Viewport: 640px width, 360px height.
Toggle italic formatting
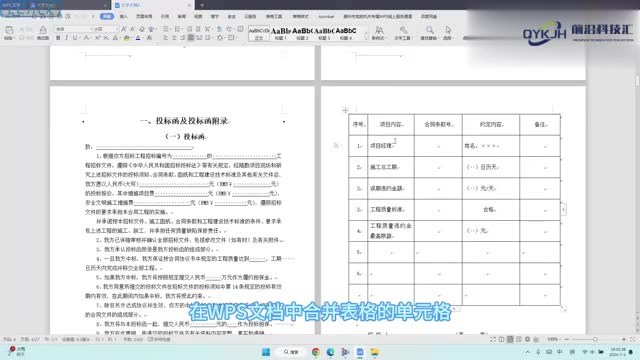[x=66, y=38]
